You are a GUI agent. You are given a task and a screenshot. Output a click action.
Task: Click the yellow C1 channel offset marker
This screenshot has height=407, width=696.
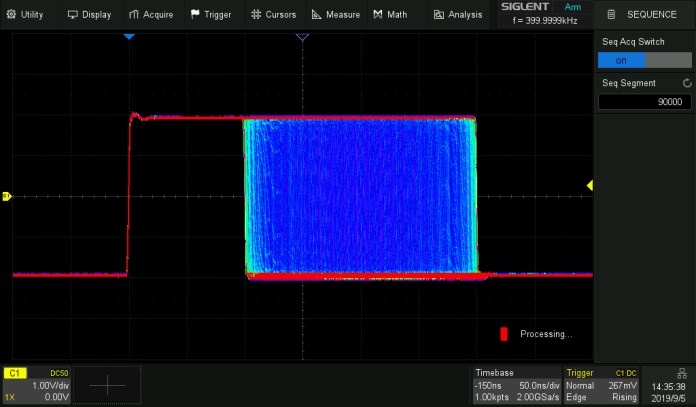(x=6, y=196)
